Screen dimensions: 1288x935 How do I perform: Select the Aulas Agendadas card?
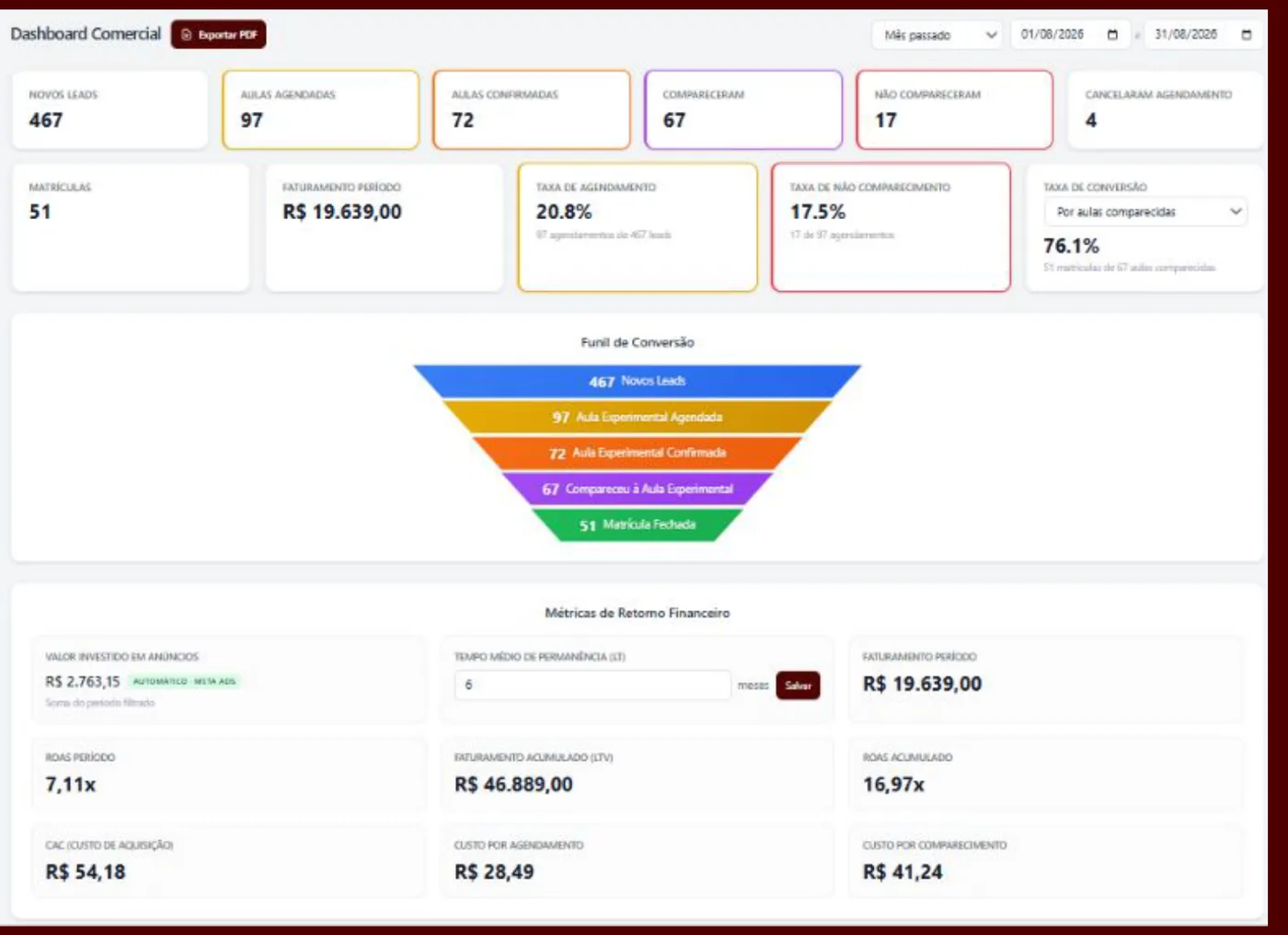[320, 110]
